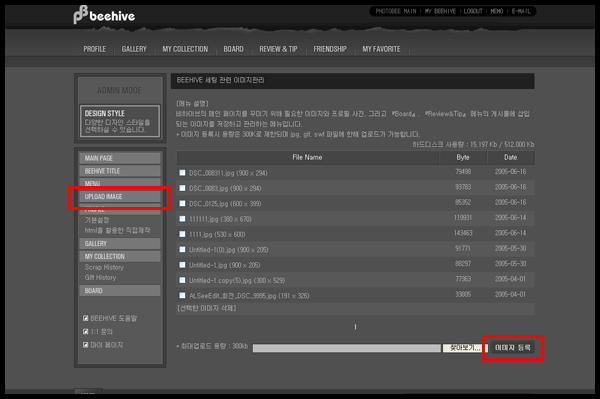Image resolution: width=600 pixels, height=399 pixels.
Task: Open PHOTOBEE MAIN link
Action: 396,11
